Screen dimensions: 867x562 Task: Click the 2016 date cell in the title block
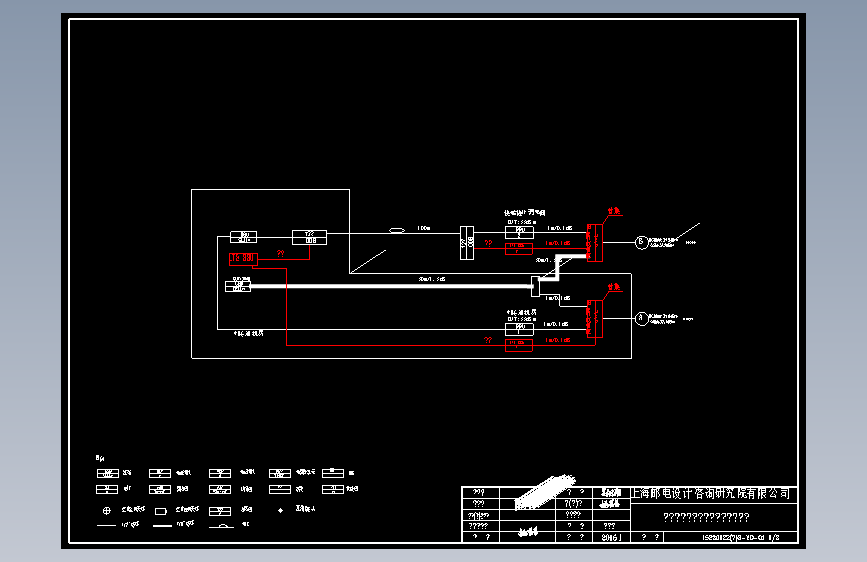click(611, 537)
